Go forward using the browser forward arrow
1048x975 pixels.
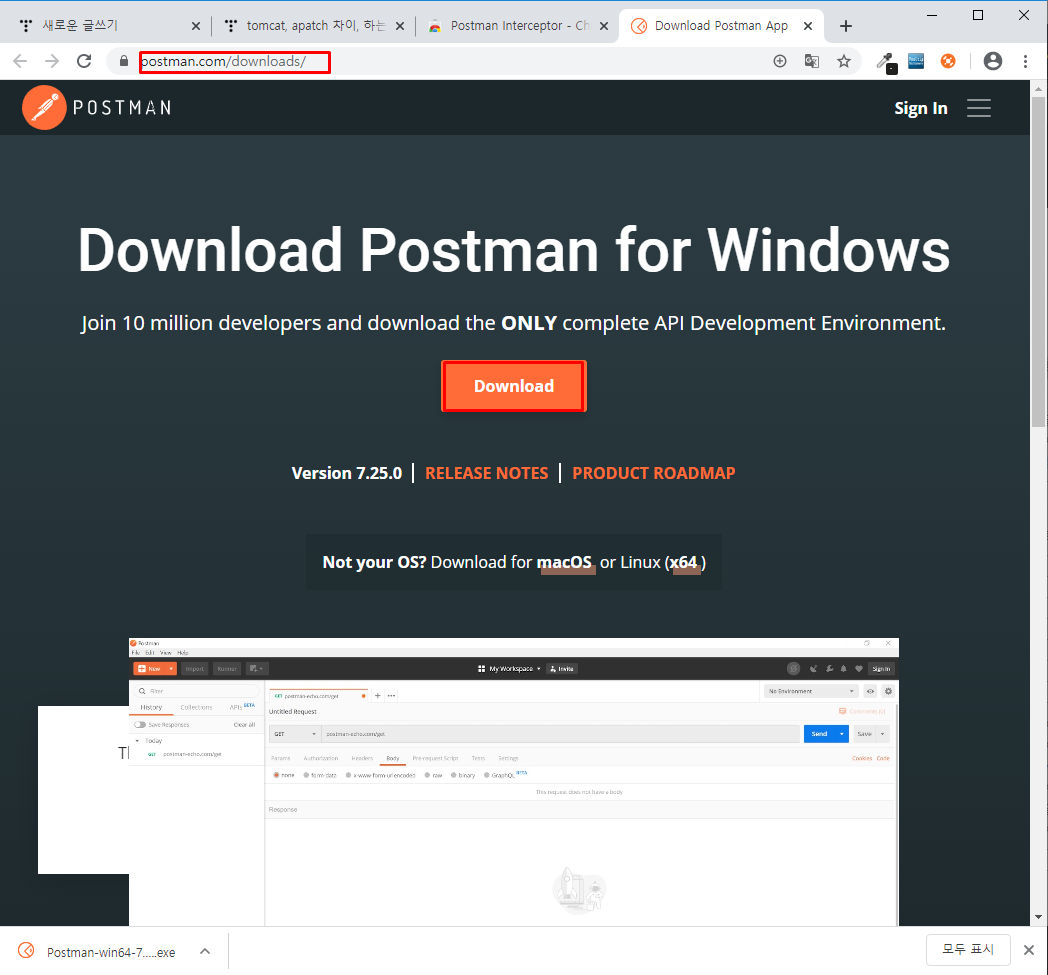(51, 61)
